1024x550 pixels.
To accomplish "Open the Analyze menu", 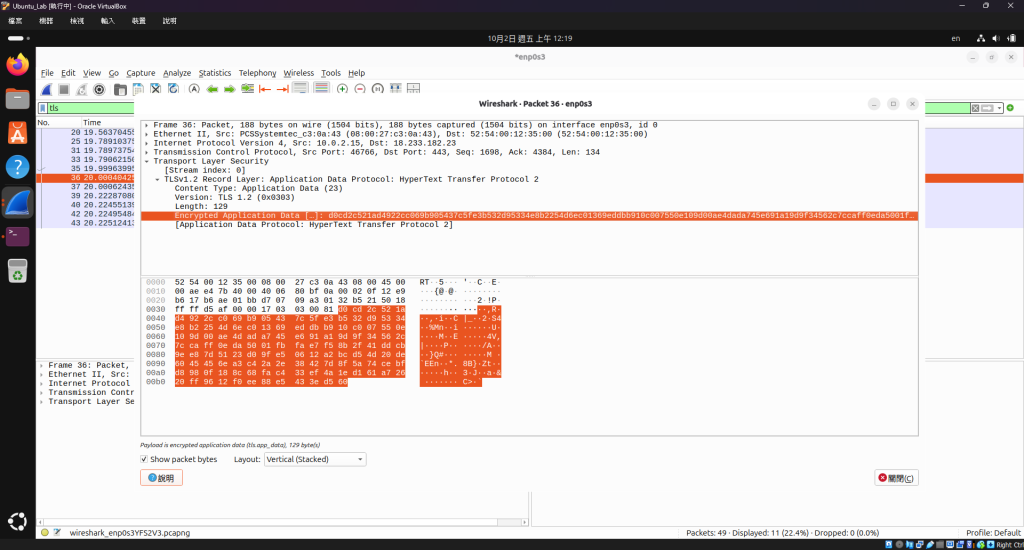I will tap(177, 73).
